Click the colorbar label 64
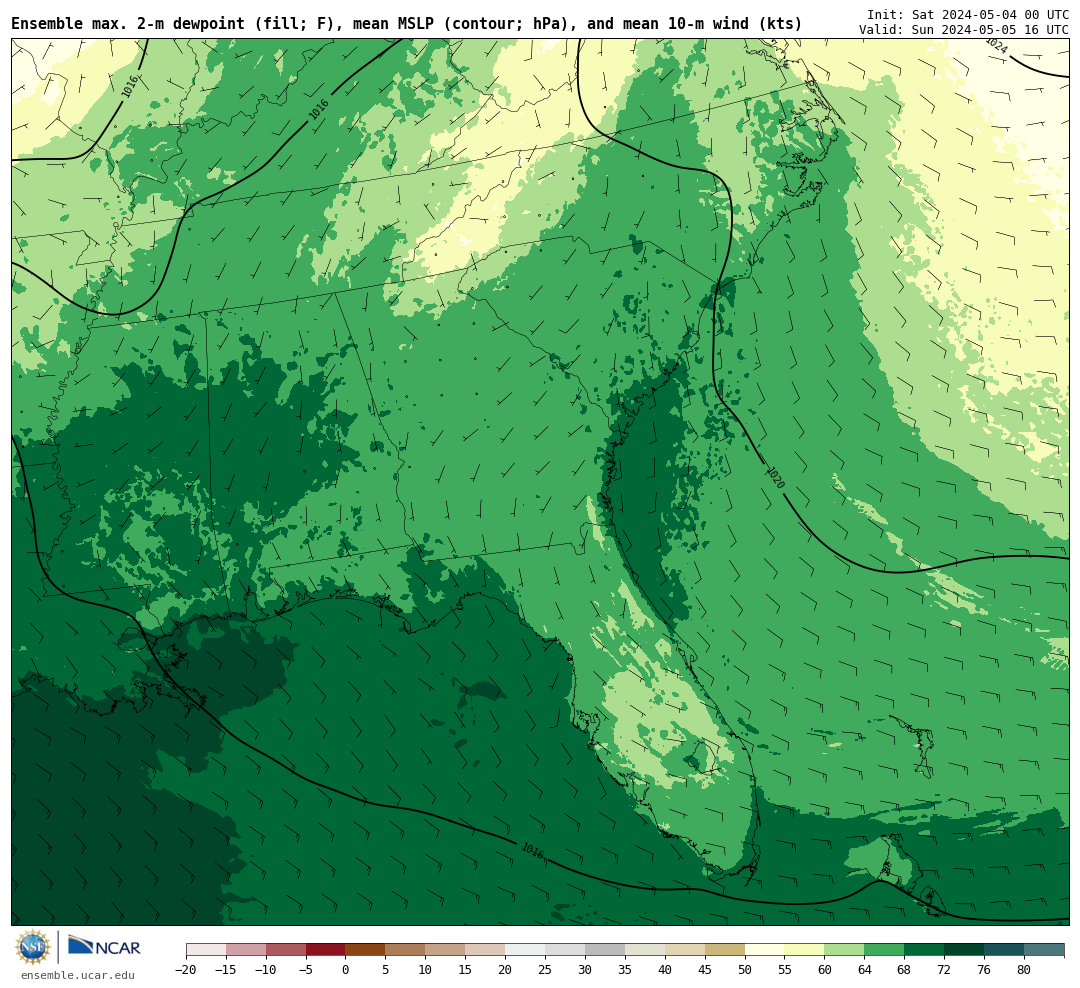Viewport: 1080px width, 988px height. click(865, 970)
